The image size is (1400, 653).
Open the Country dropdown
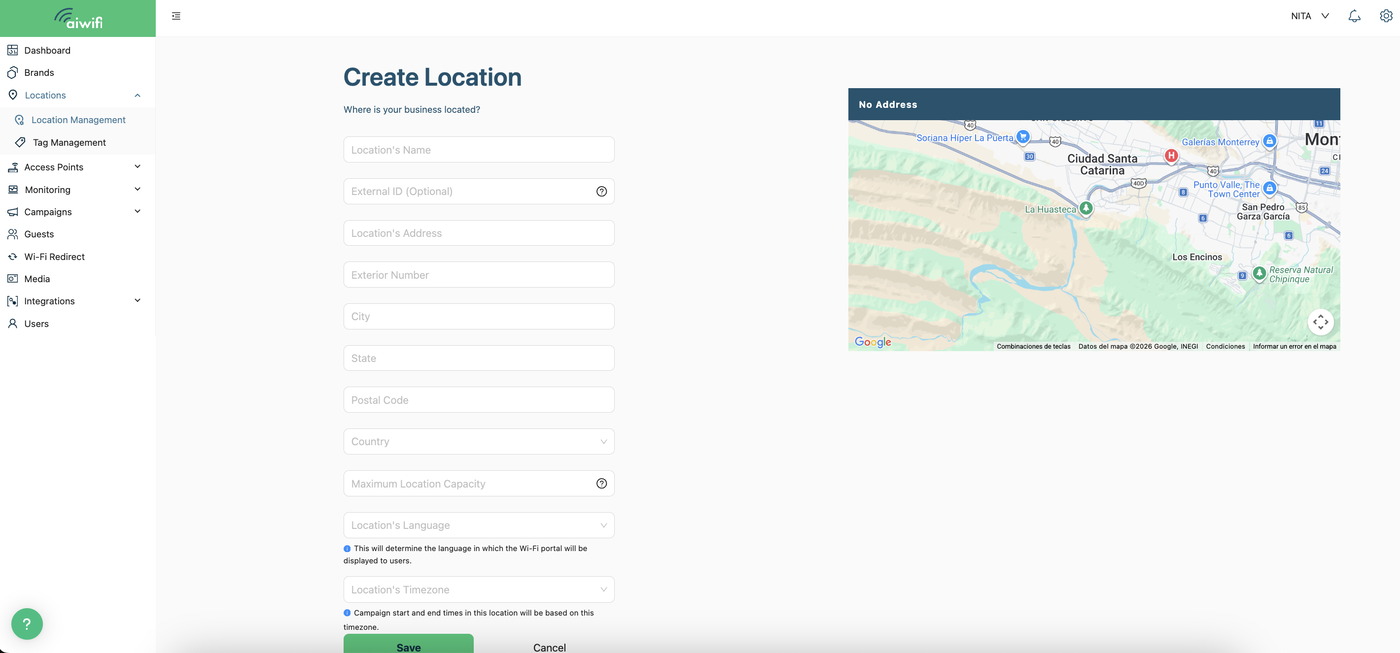coord(478,442)
